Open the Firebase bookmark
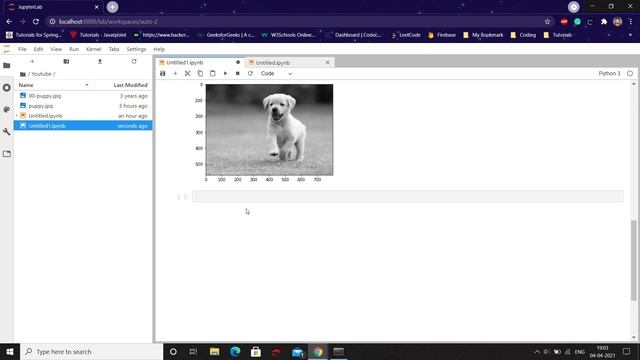640x360 pixels. tap(442, 35)
